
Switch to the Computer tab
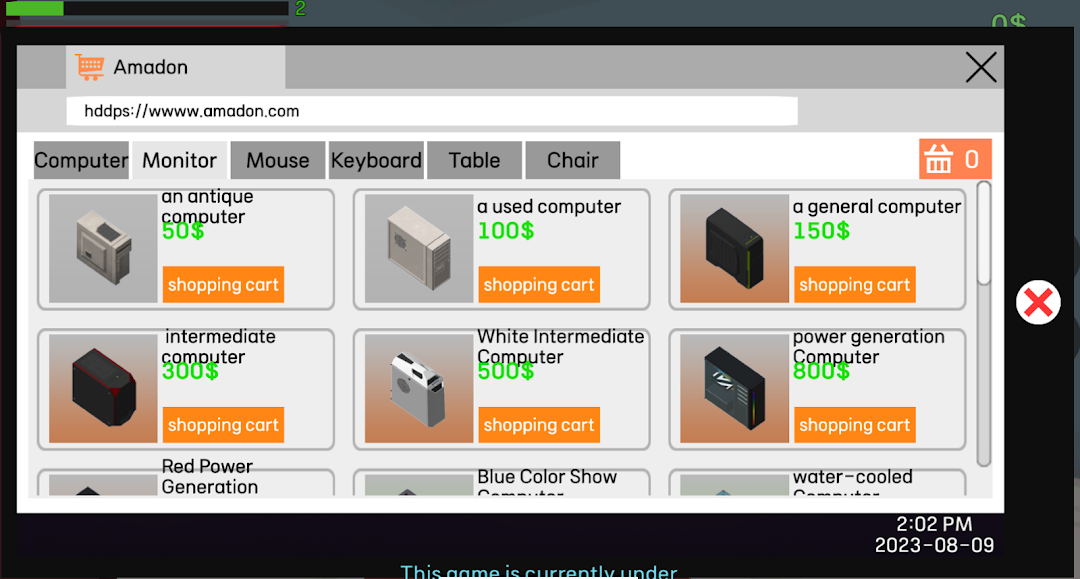(x=81, y=160)
